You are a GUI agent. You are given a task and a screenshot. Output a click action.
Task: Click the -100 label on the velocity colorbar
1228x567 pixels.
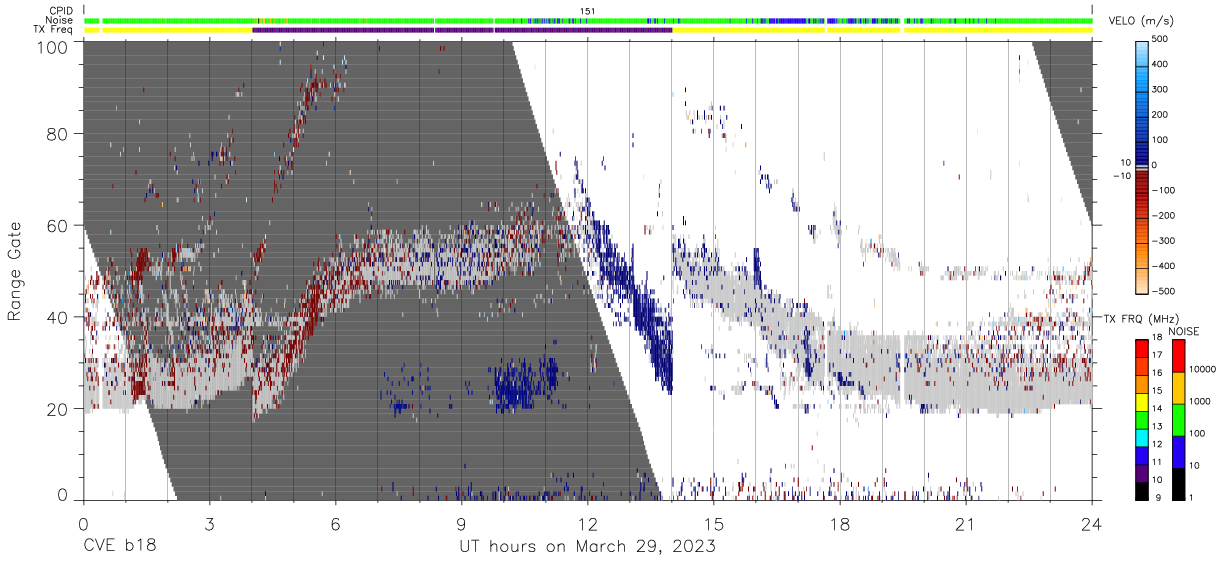click(1163, 190)
